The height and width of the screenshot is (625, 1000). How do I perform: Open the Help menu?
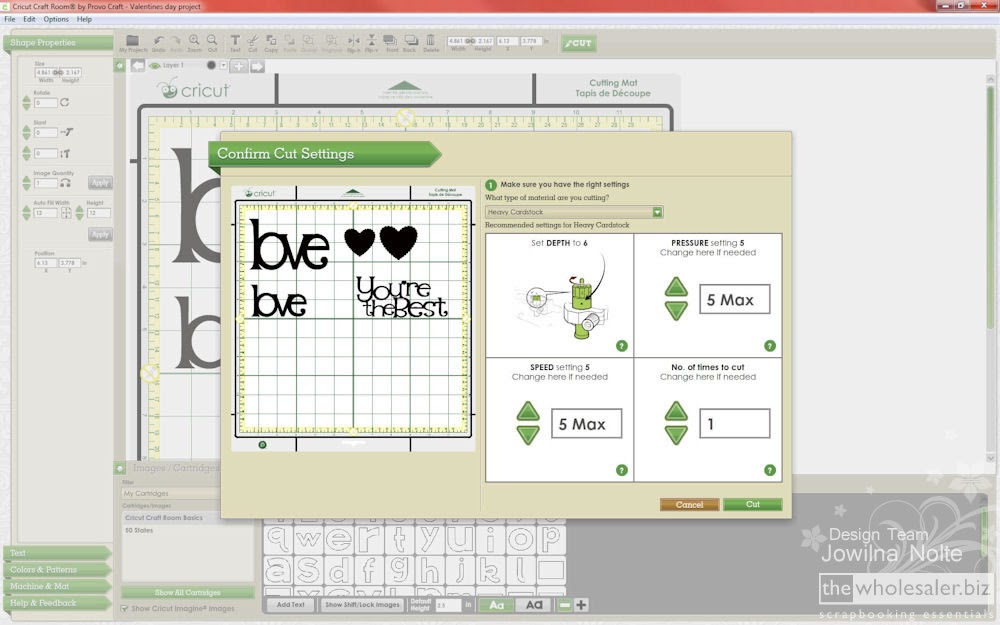tap(84, 19)
